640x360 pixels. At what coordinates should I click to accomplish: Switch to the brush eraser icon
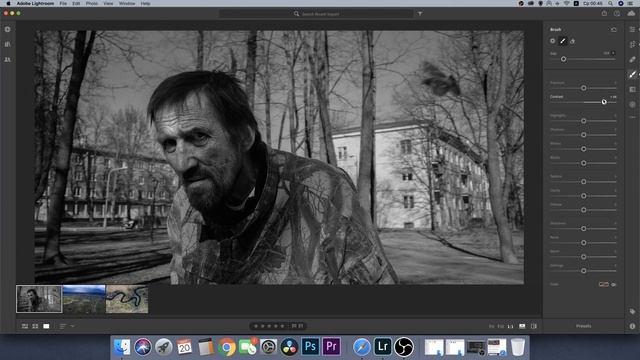(572, 41)
